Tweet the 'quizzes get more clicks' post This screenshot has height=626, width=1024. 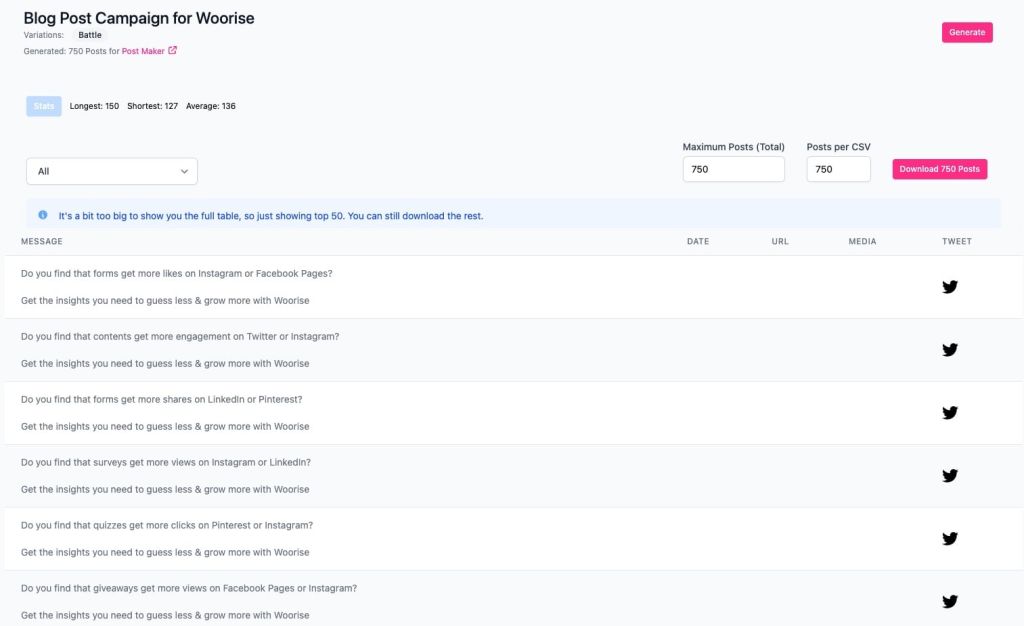click(x=950, y=539)
